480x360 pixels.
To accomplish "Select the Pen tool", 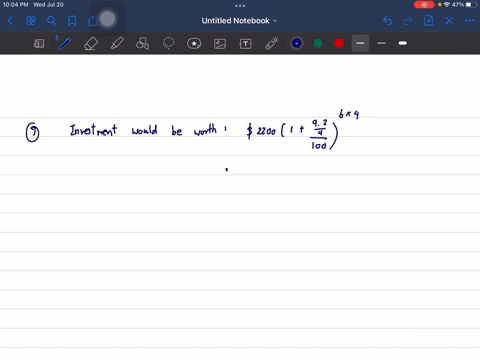I will (65, 43).
